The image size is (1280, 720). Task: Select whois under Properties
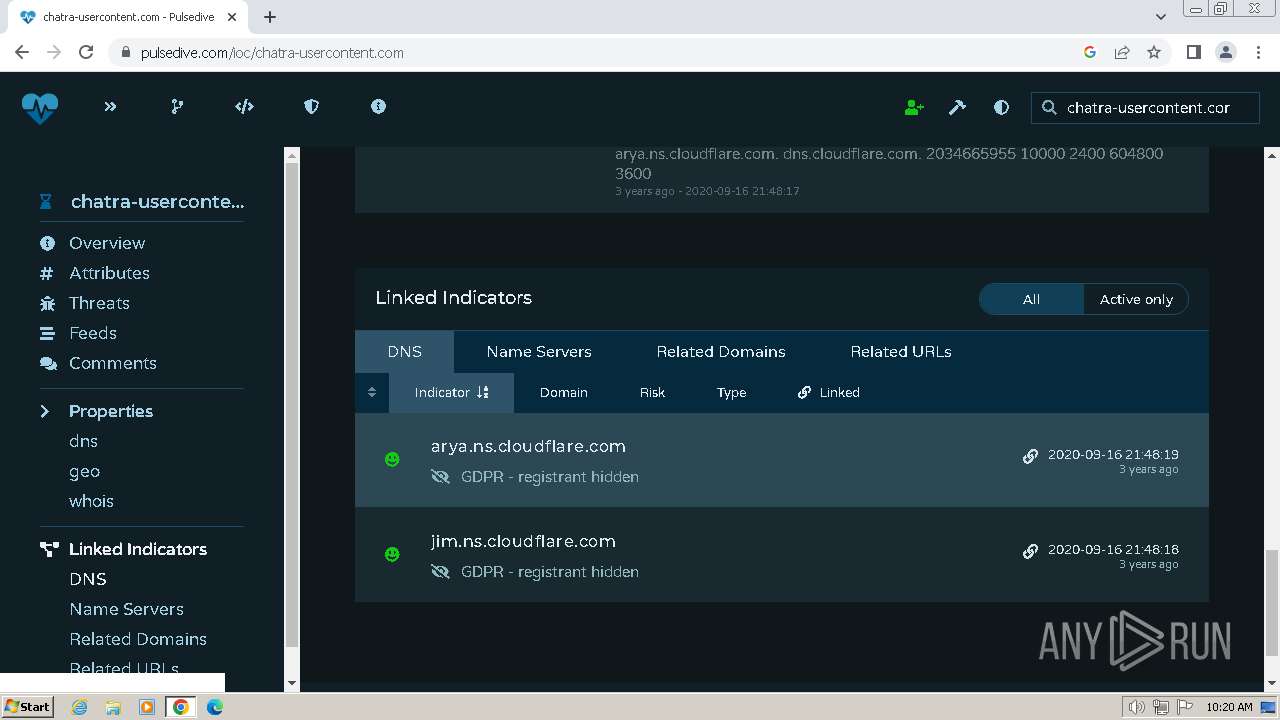[91, 501]
